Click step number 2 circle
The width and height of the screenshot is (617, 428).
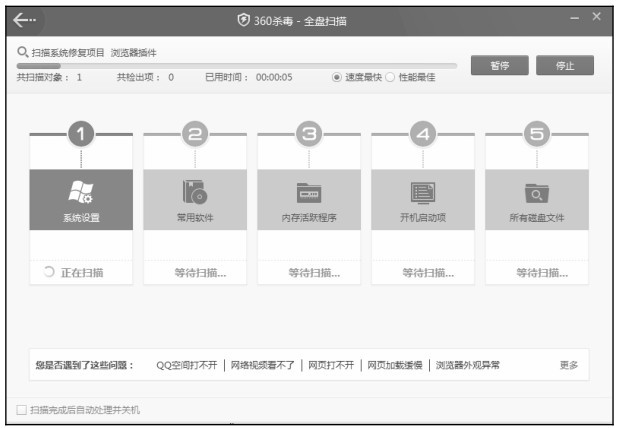click(195, 134)
